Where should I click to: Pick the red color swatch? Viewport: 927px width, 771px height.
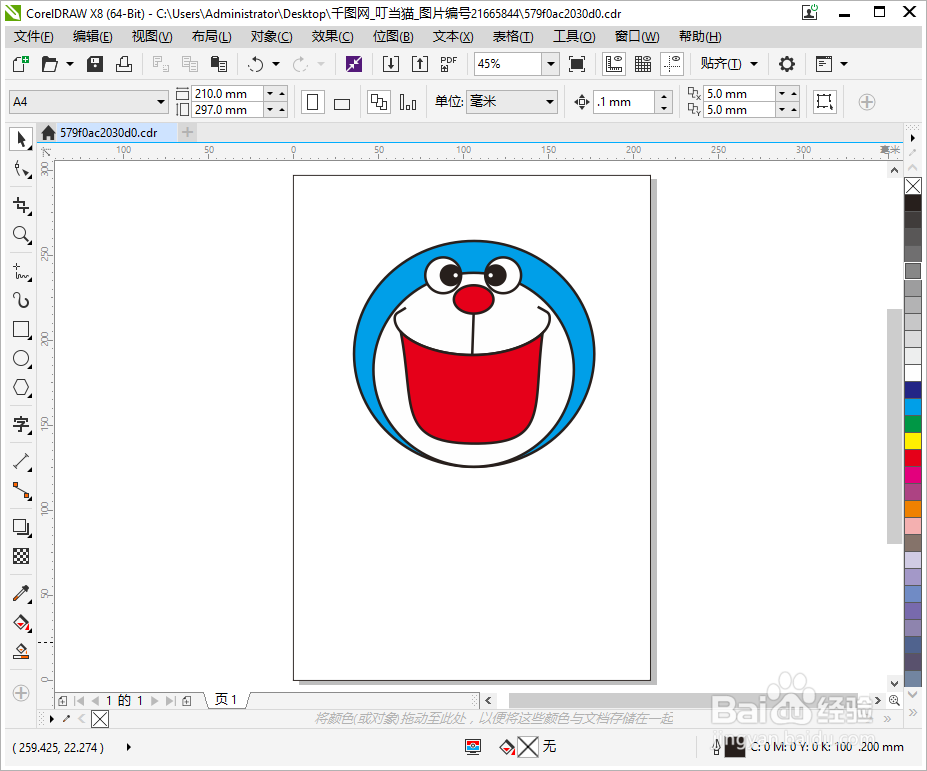(913, 458)
